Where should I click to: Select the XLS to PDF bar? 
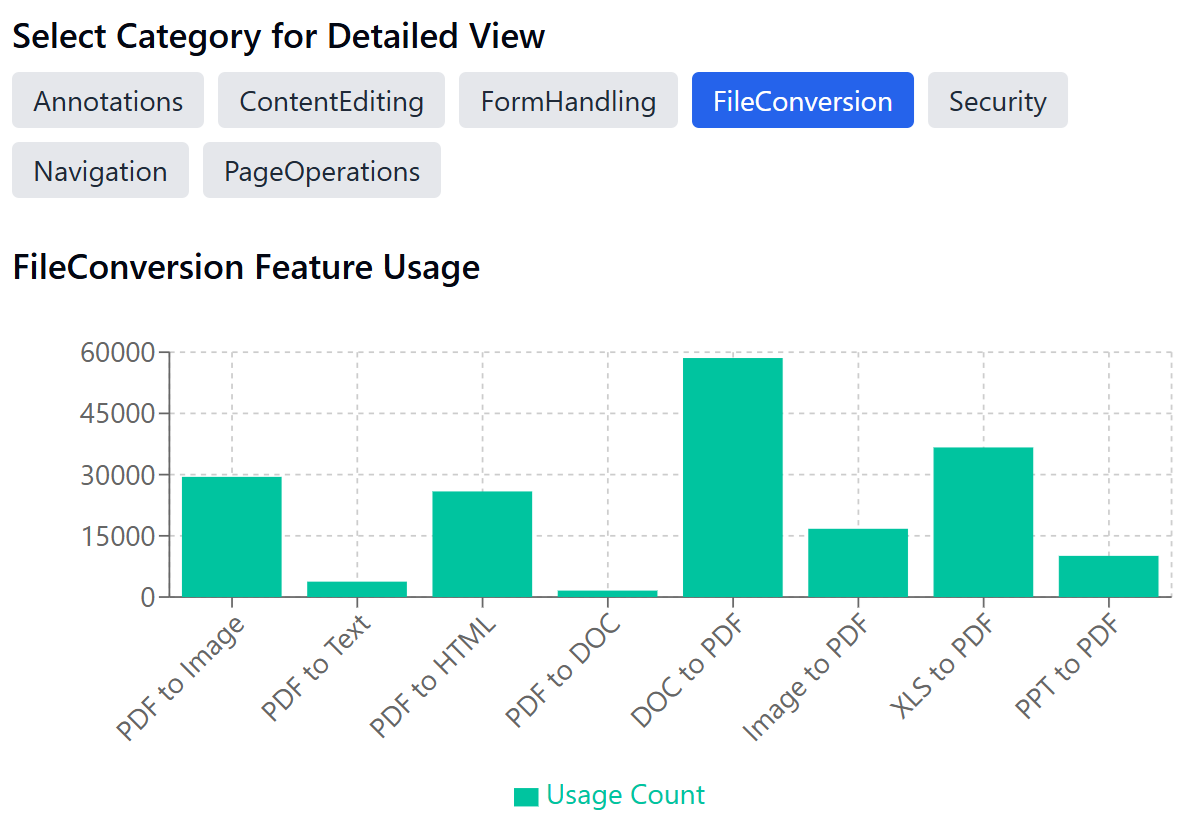[x=984, y=520]
